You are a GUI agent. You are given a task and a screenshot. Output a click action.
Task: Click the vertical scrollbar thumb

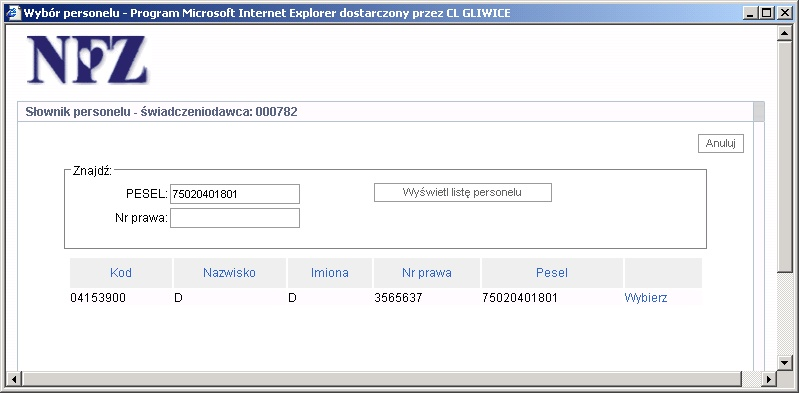[785, 157]
